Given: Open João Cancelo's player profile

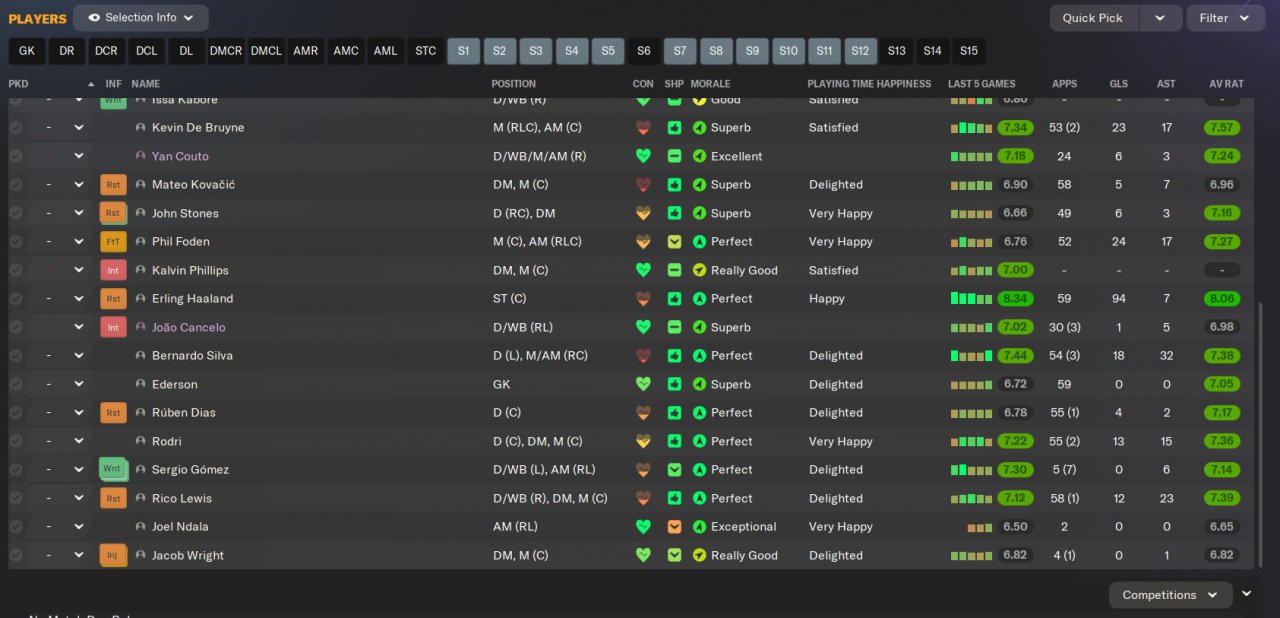Looking at the screenshot, I should pos(188,327).
